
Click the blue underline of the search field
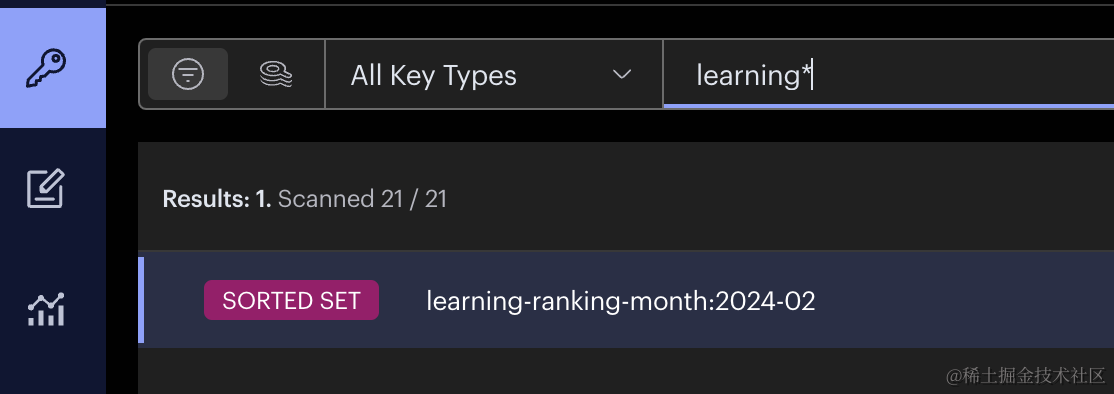pyautogui.click(x=888, y=106)
